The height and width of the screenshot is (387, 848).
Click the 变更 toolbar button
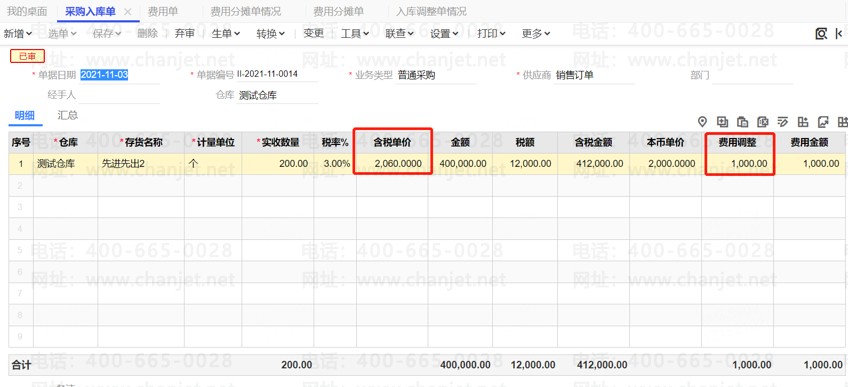tap(314, 34)
